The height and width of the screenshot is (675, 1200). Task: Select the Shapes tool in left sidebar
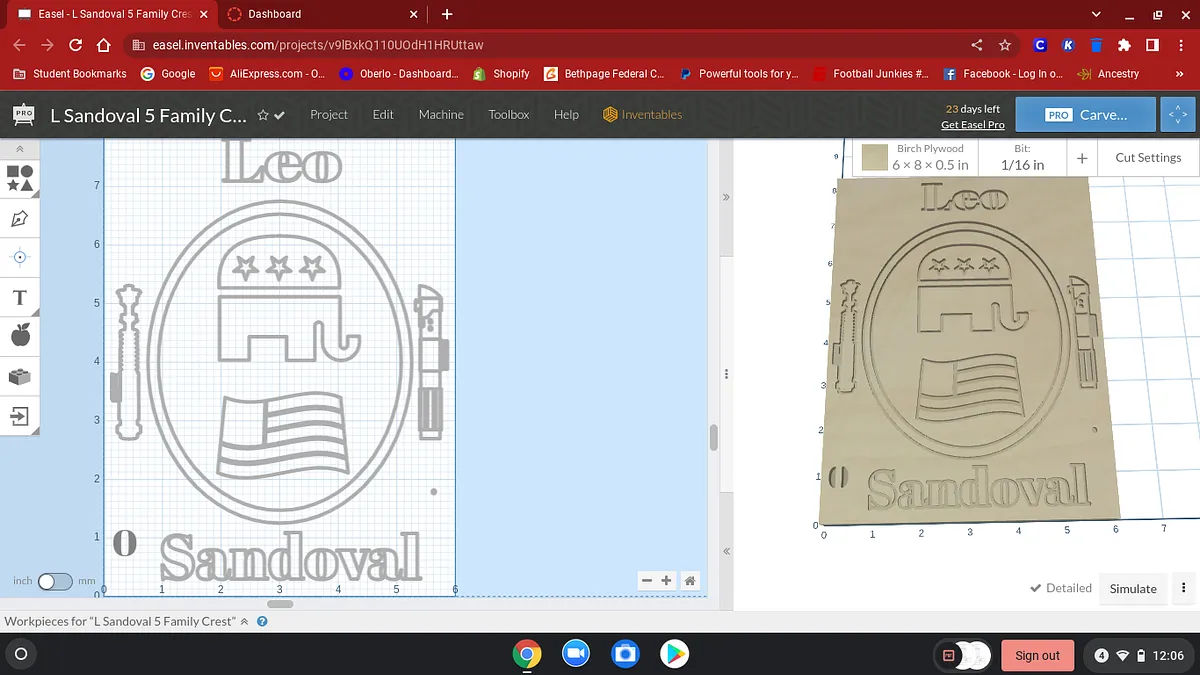(x=20, y=179)
